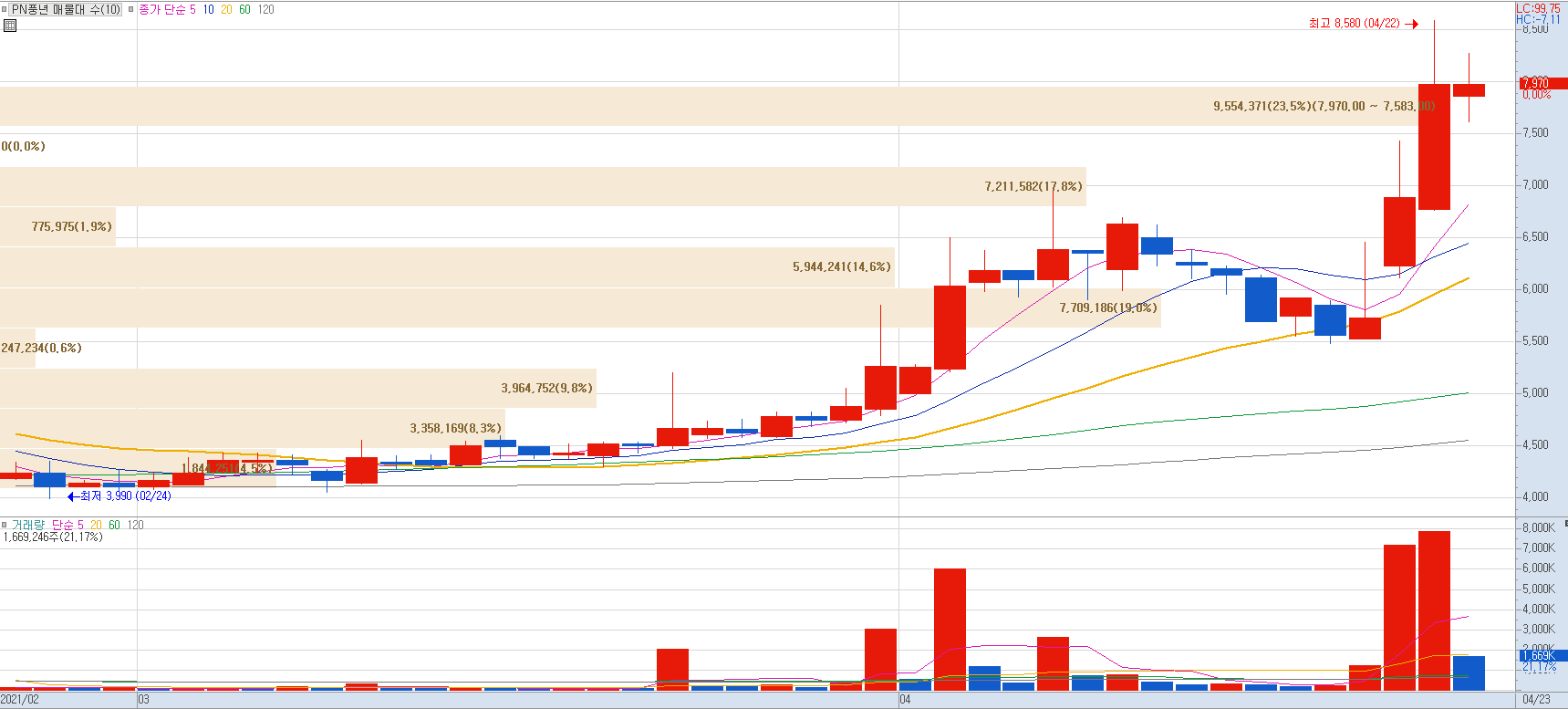Click the 3,358,169(8.3%) volume profile label

click(455, 428)
